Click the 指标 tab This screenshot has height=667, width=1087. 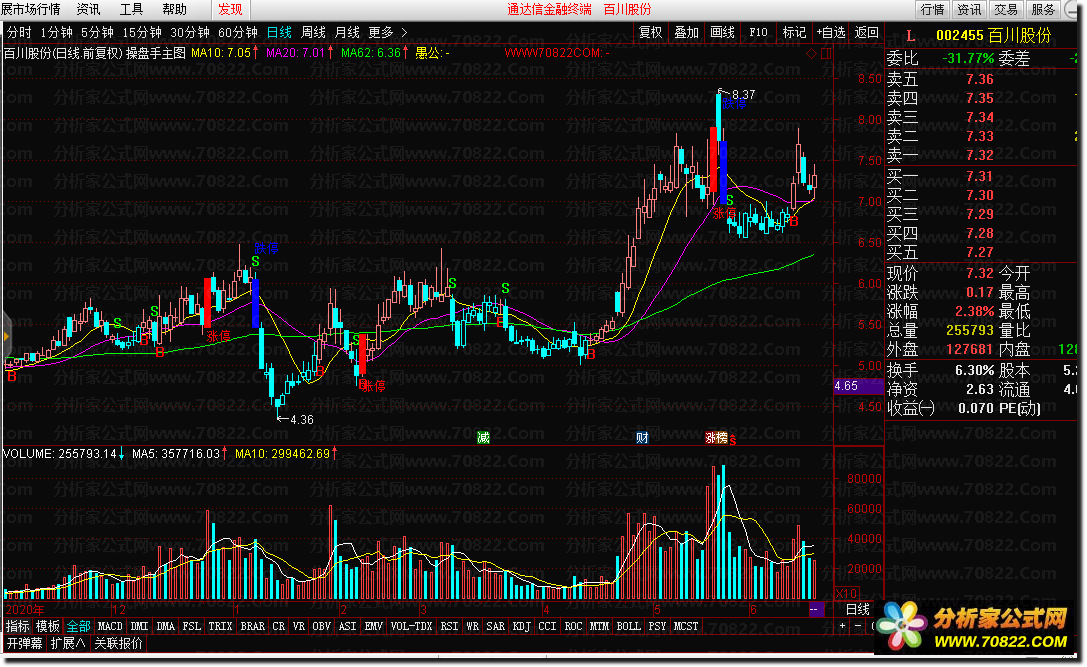(x=18, y=626)
